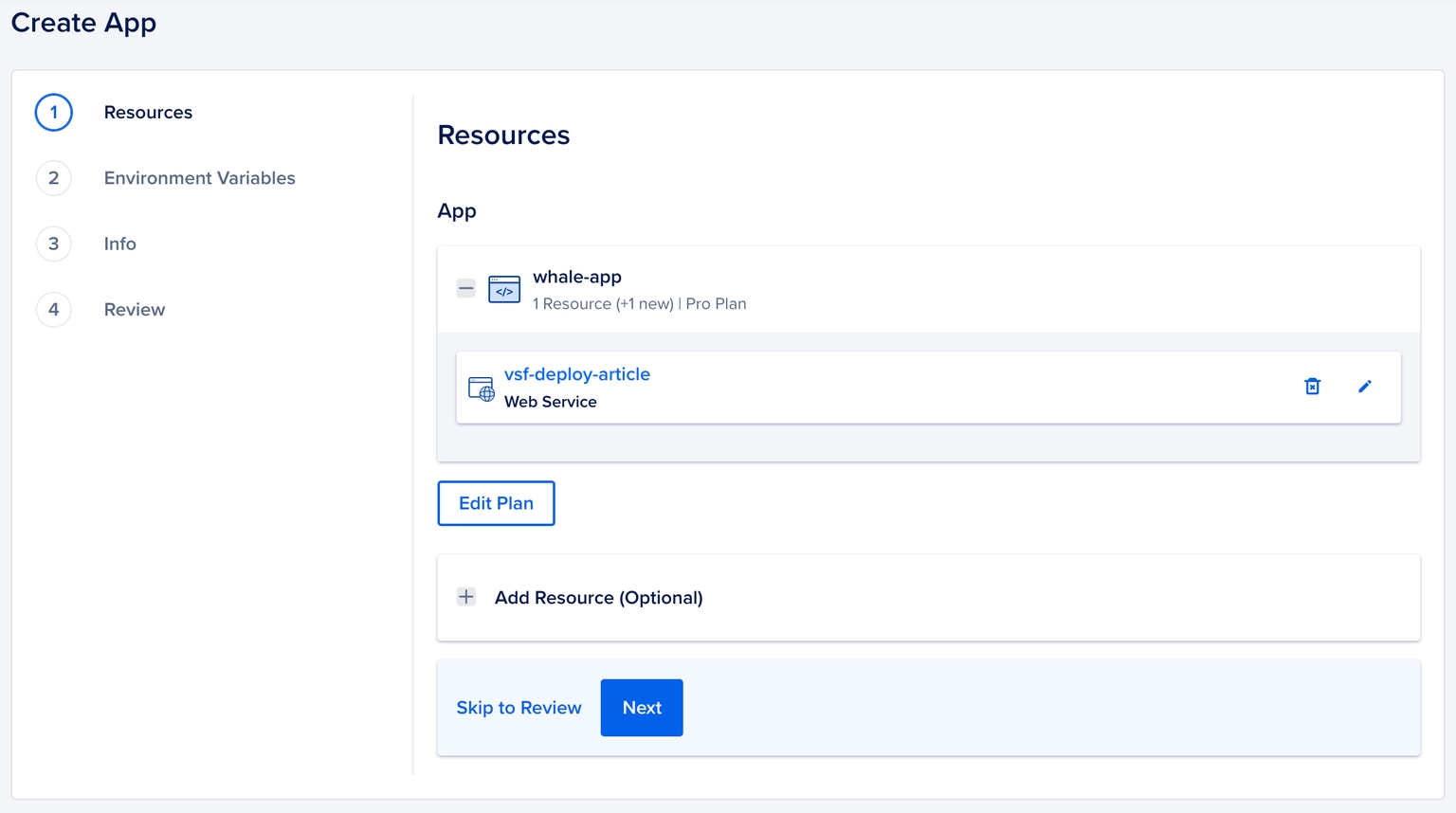Click '1 Resource (+1 new) | Pro Plan' text

640,304
